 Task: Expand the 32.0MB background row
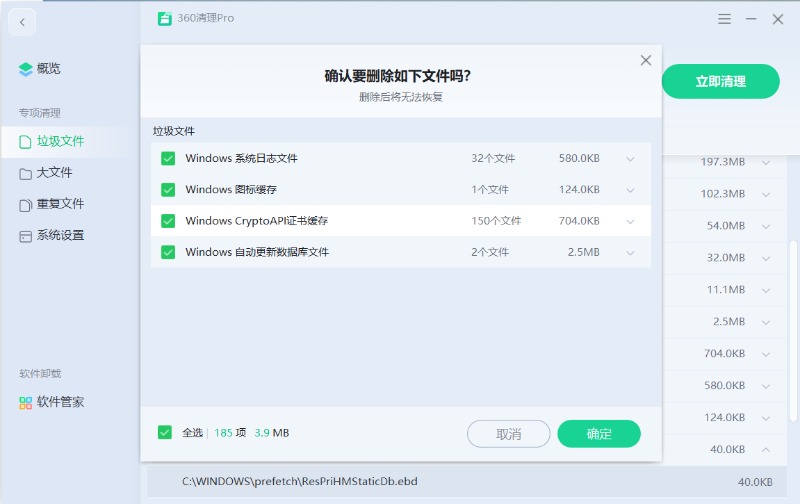766,259
